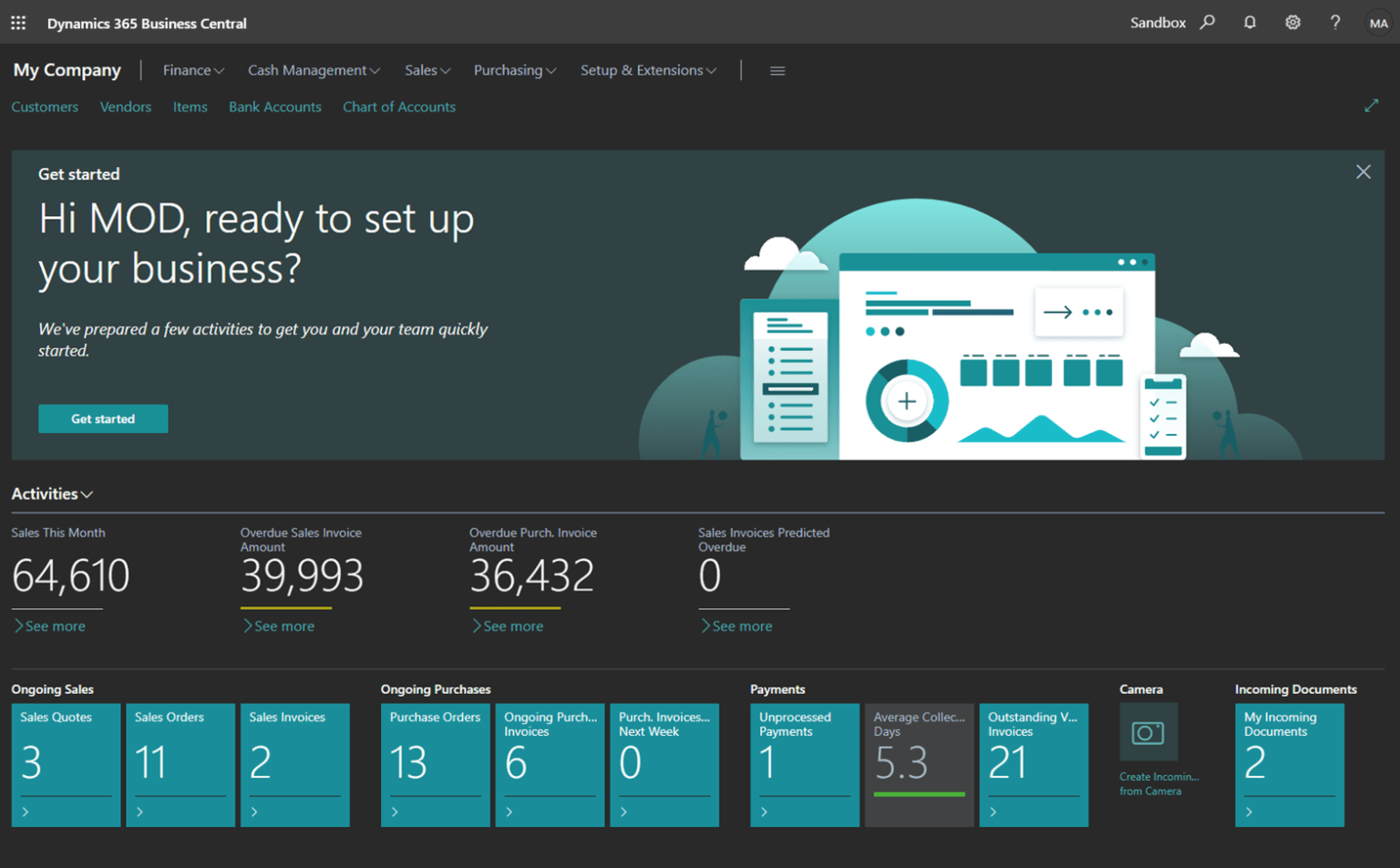This screenshot has width=1400, height=868.
Task: Open the Unprocessed Payments tile
Action: tap(805, 765)
